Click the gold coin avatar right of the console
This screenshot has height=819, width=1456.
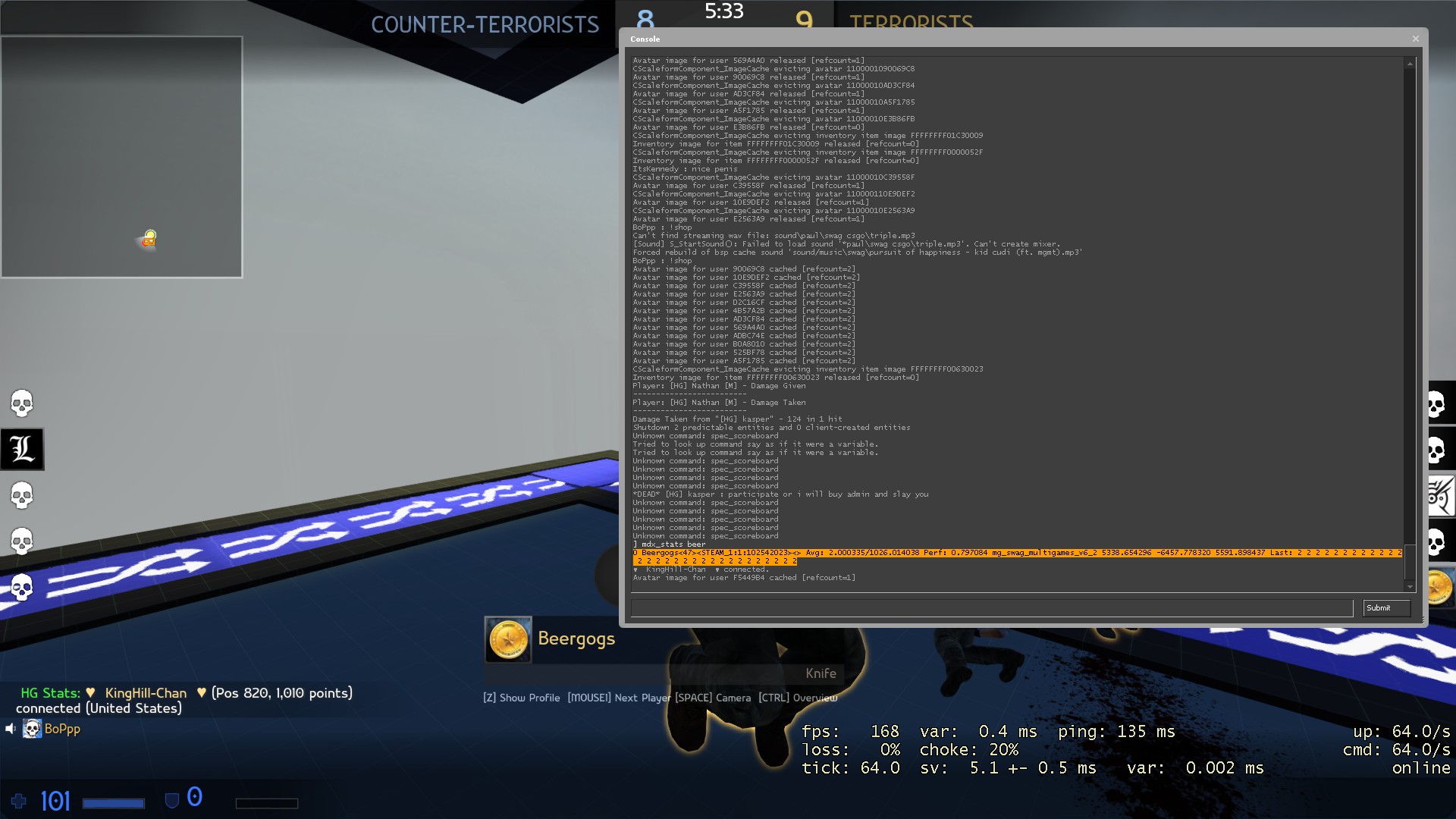tap(1439, 588)
